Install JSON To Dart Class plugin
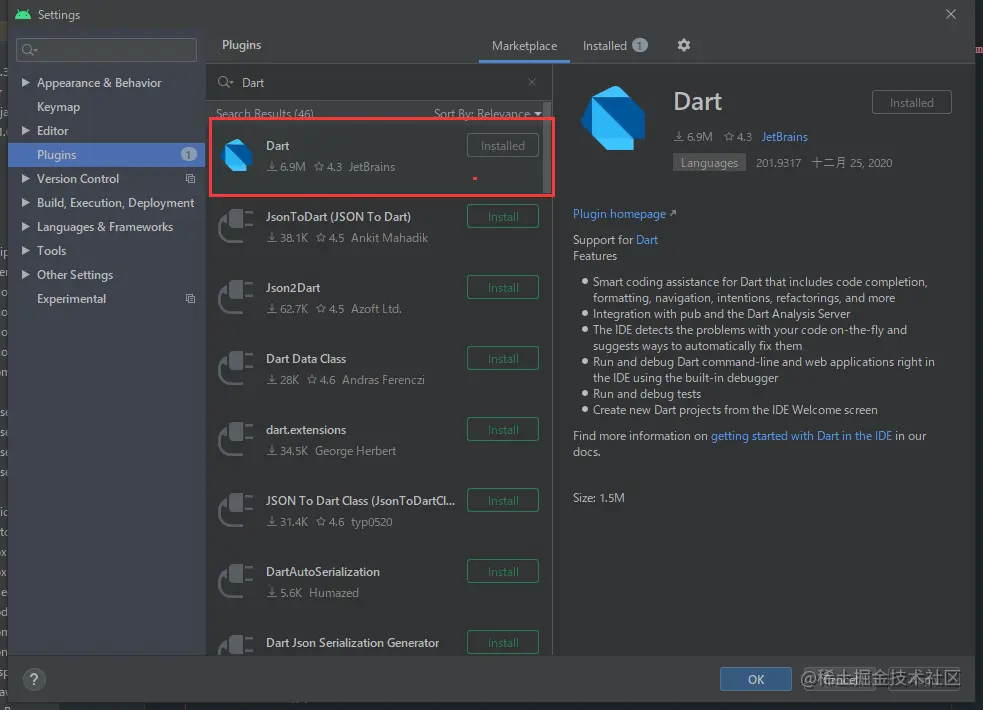The width and height of the screenshot is (983, 710). pos(502,500)
